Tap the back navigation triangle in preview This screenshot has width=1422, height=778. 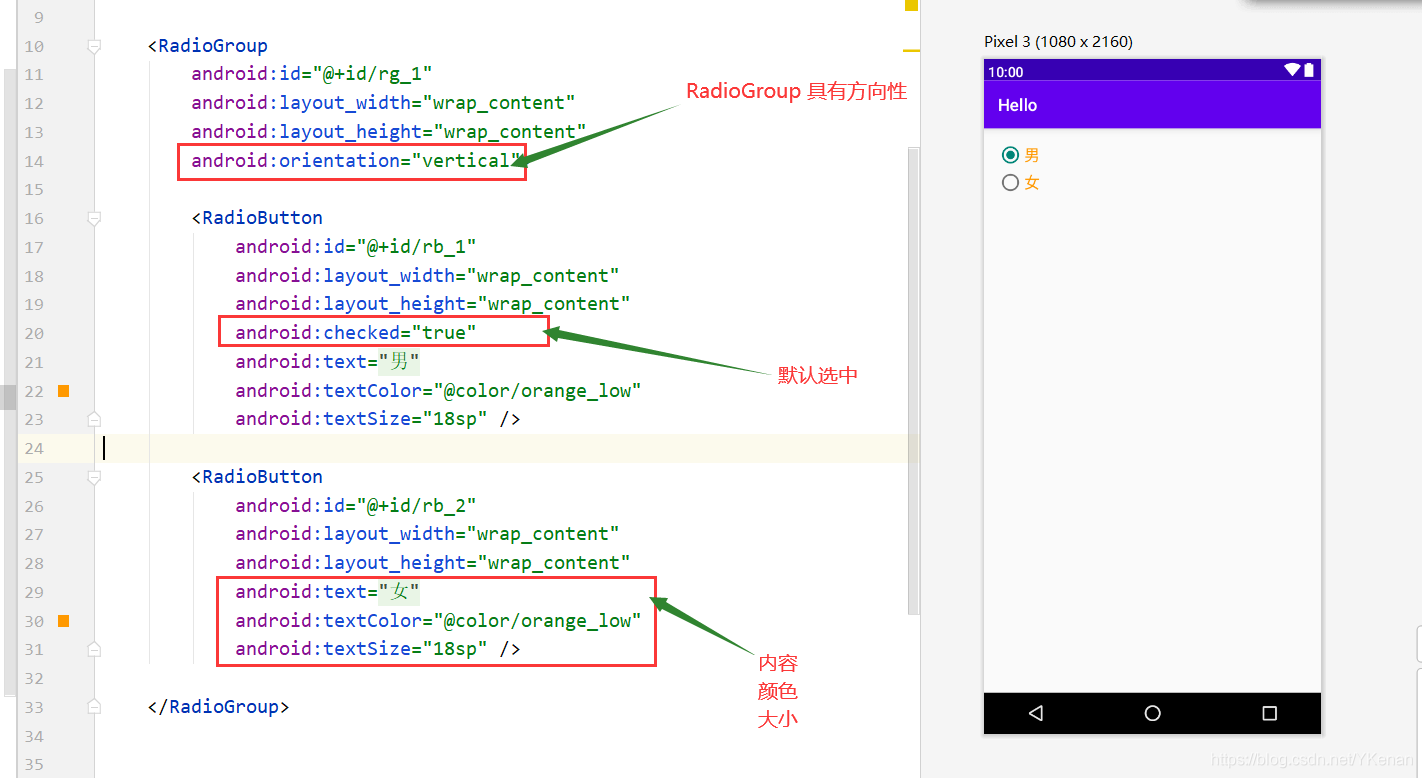pos(1036,713)
